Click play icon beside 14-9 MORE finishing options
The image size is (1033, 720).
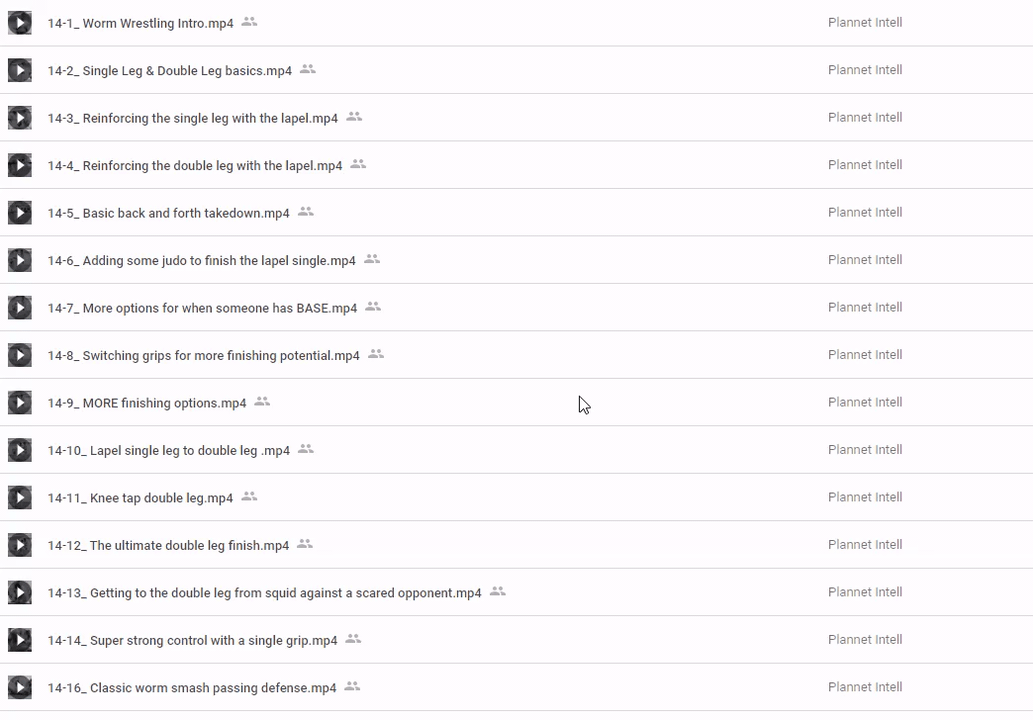tap(20, 403)
